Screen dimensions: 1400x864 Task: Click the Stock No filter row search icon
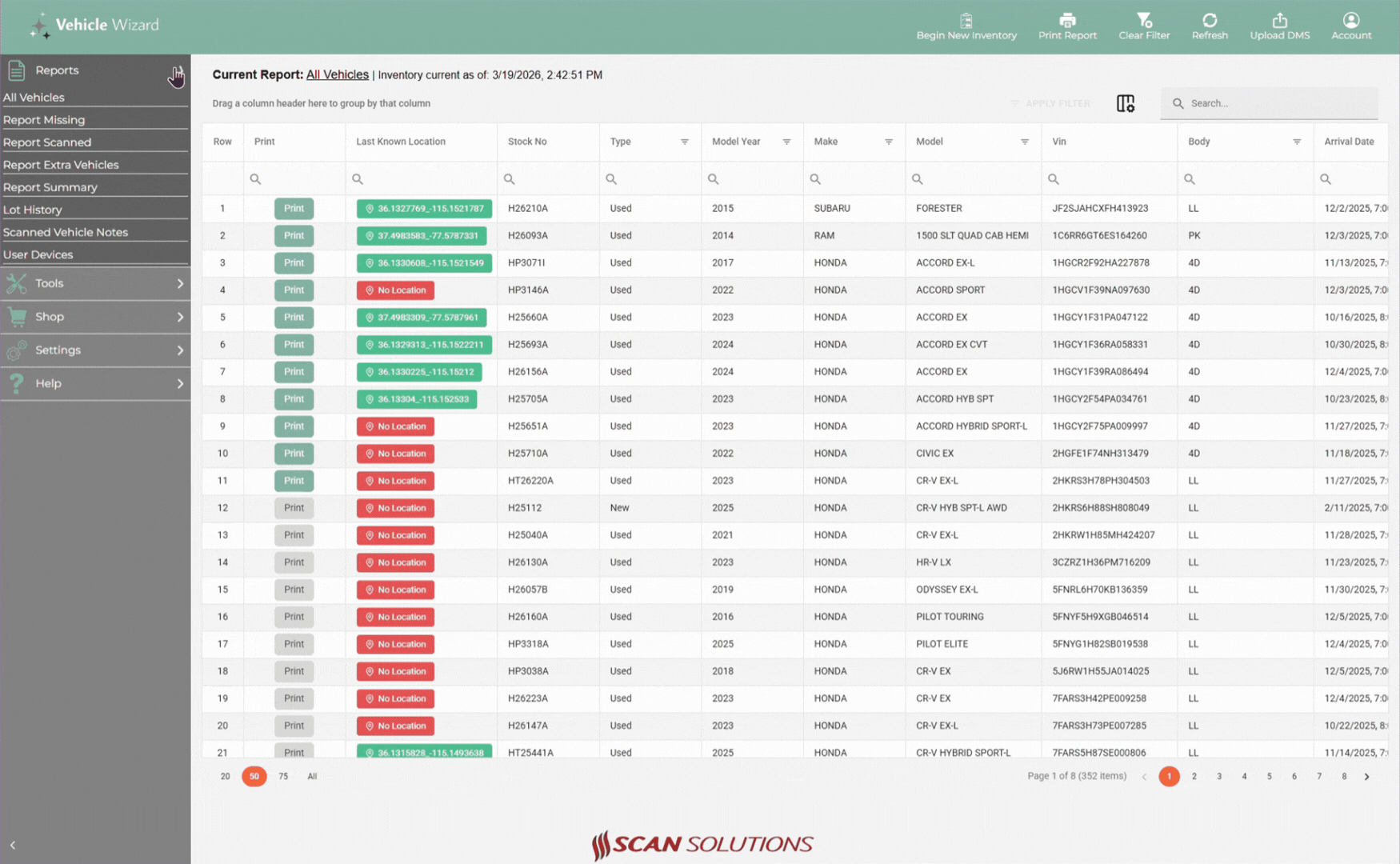click(510, 179)
